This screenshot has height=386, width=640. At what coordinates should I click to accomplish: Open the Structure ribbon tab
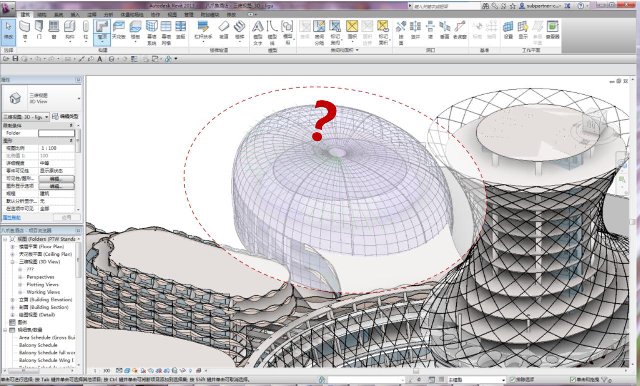pyautogui.click(x=42, y=14)
